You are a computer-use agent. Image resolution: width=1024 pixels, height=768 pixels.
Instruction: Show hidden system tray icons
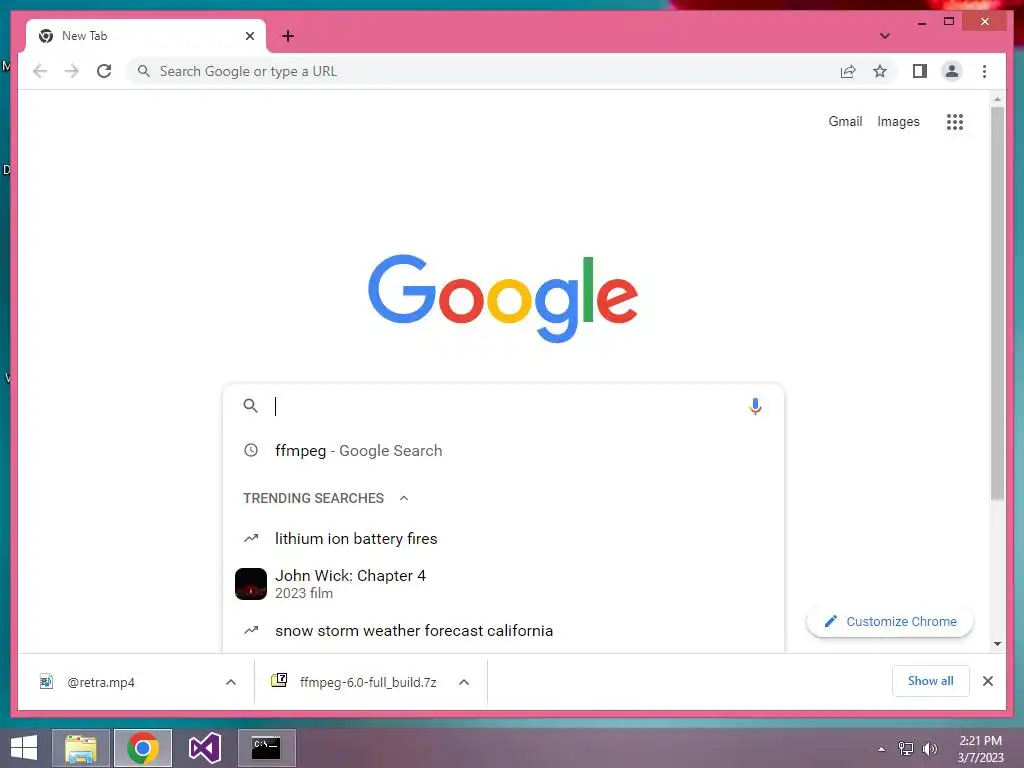882,749
